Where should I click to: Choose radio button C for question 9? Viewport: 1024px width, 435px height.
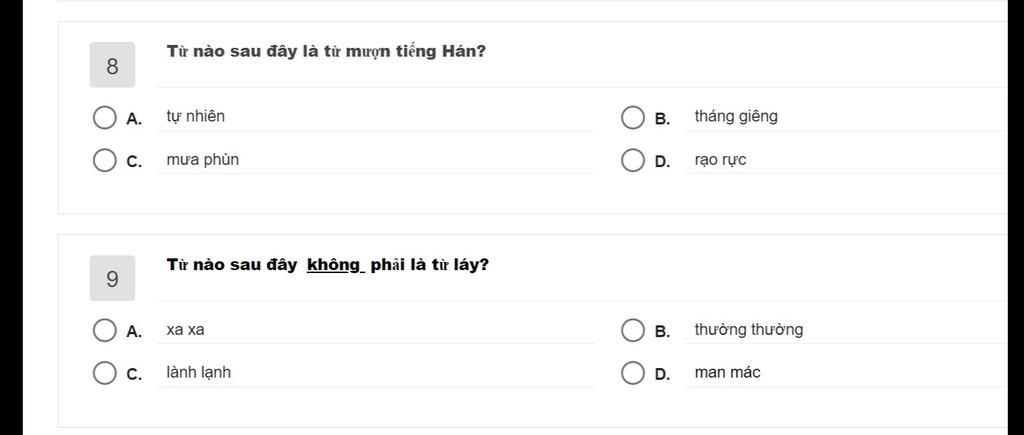point(104,373)
